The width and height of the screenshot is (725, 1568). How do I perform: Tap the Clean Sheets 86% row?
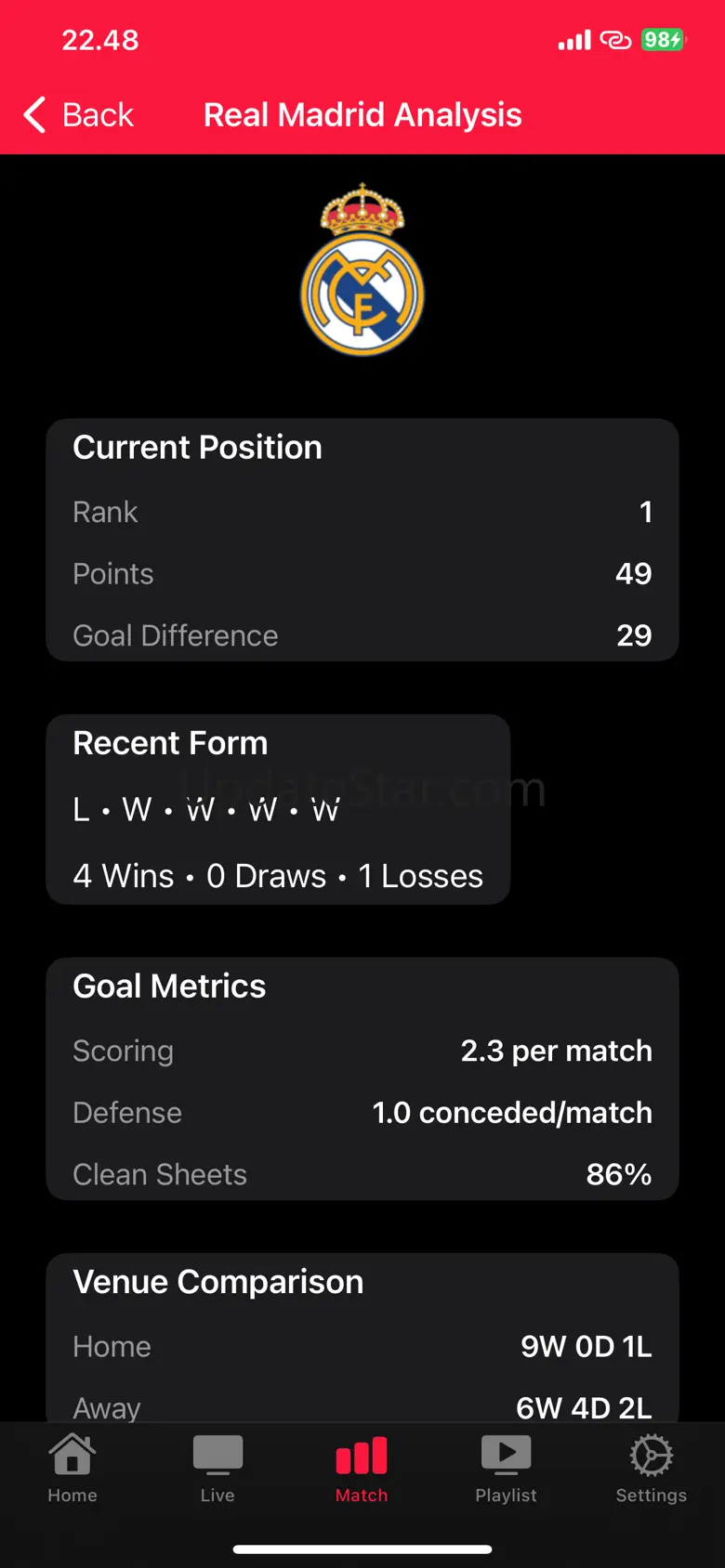[362, 1174]
